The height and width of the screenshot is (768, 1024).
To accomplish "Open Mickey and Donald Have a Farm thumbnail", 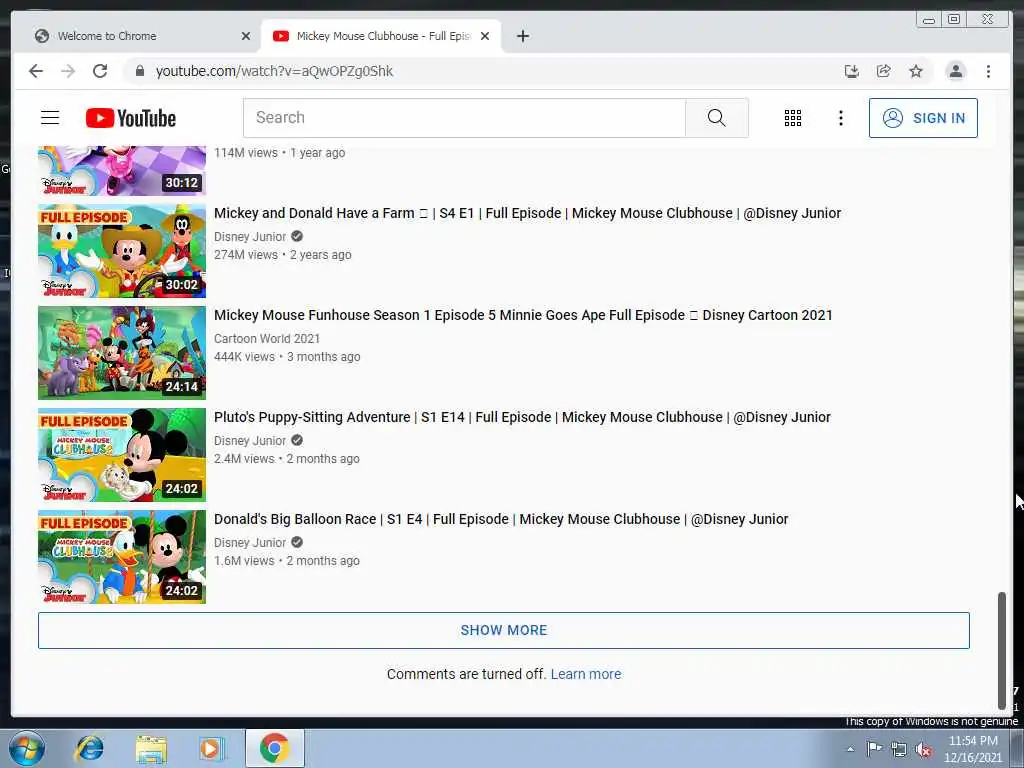I will point(121,251).
